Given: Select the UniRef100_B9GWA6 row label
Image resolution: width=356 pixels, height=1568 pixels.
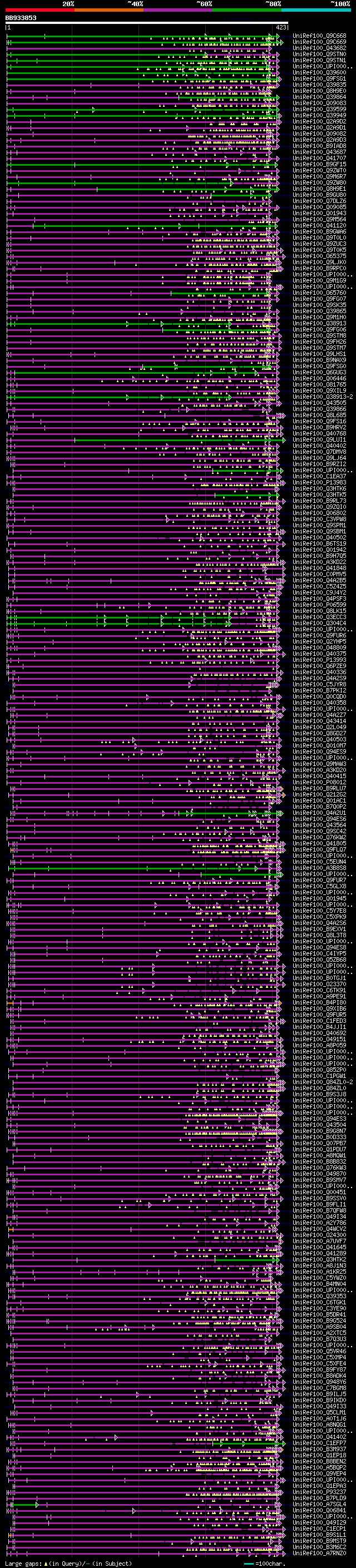Looking at the screenshot, I should click(x=319, y=231).
